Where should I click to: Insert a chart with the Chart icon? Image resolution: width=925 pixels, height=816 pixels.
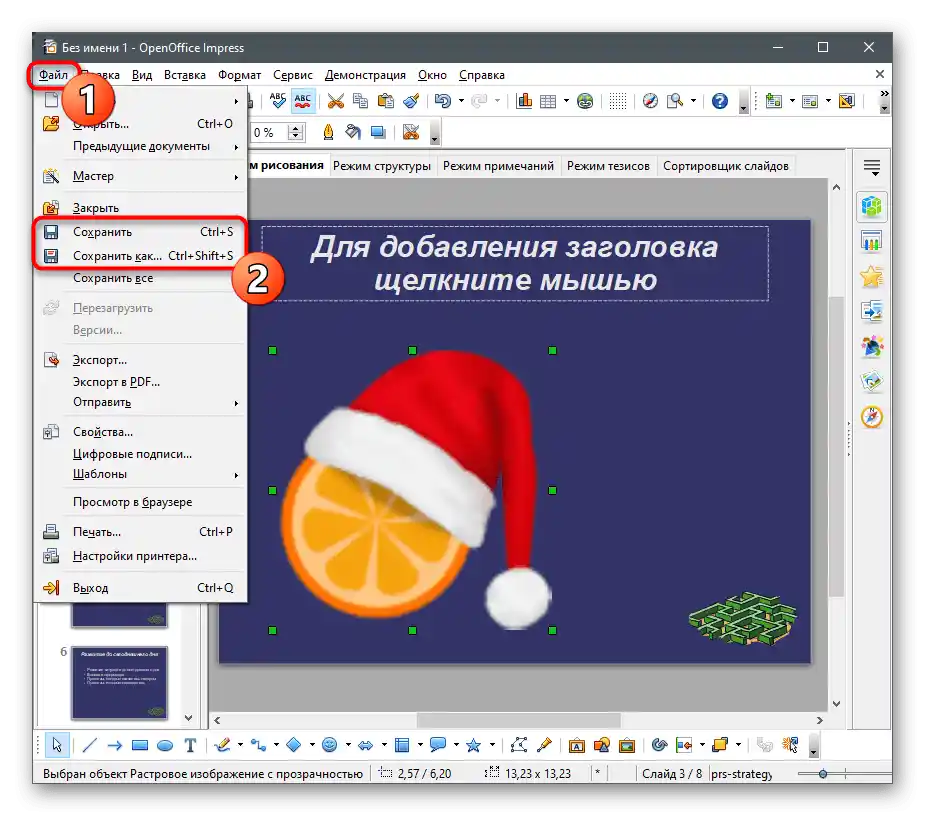tap(524, 101)
